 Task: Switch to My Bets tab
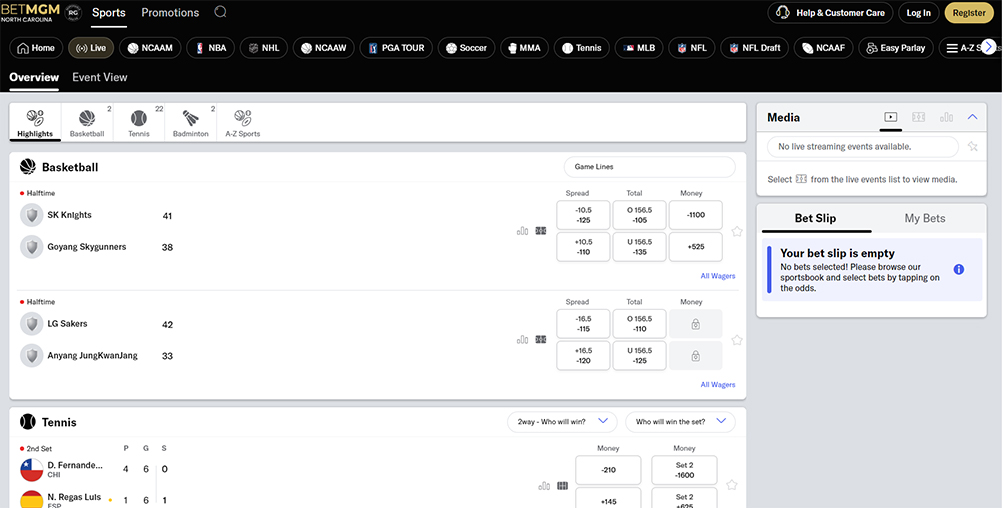pyautogui.click(x=925, y=218)
